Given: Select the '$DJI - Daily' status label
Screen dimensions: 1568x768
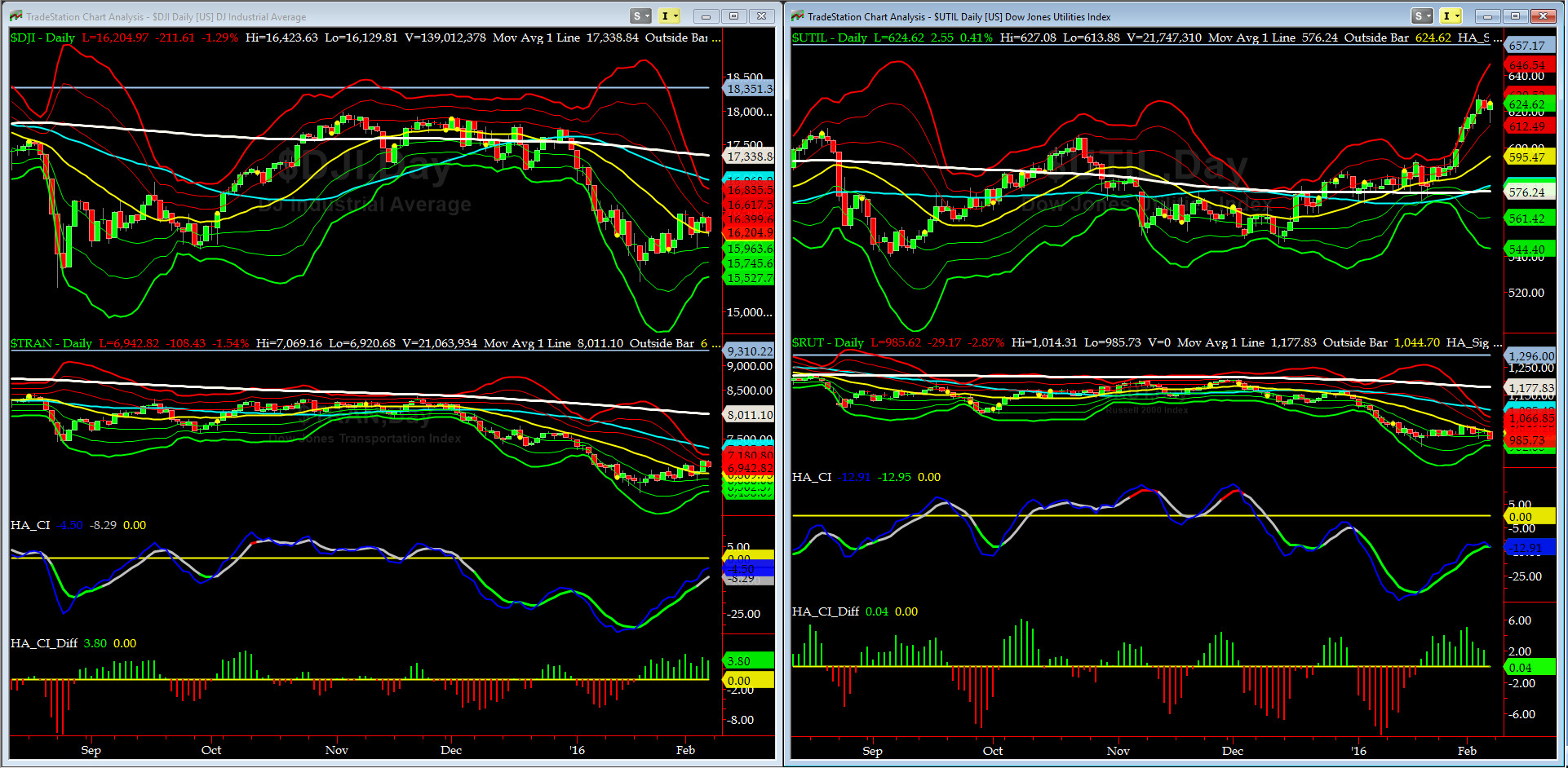Looking at the screenshot, I should 42,38.
